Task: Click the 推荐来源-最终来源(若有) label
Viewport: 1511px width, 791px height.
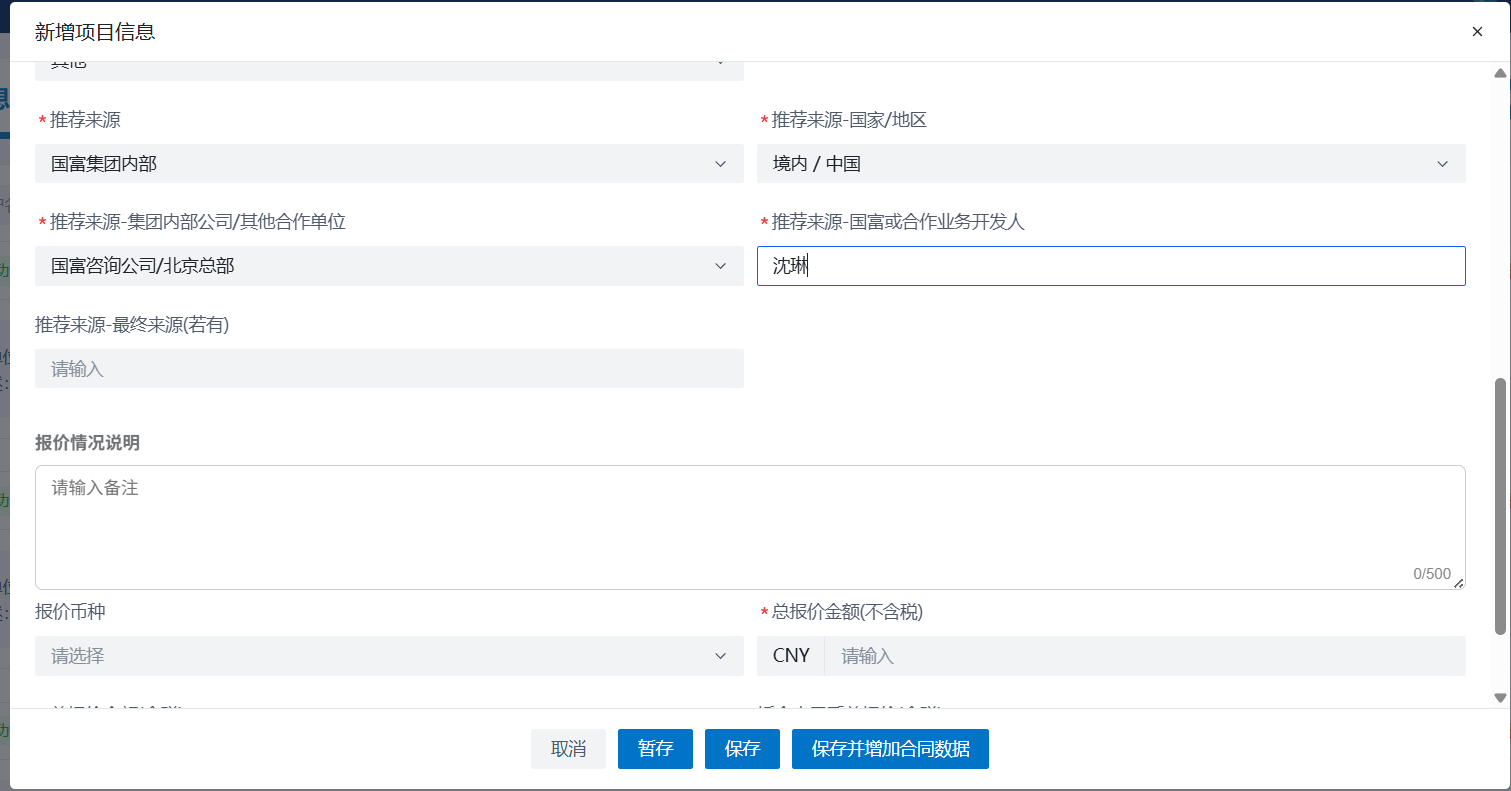Action: coord(132,325)
